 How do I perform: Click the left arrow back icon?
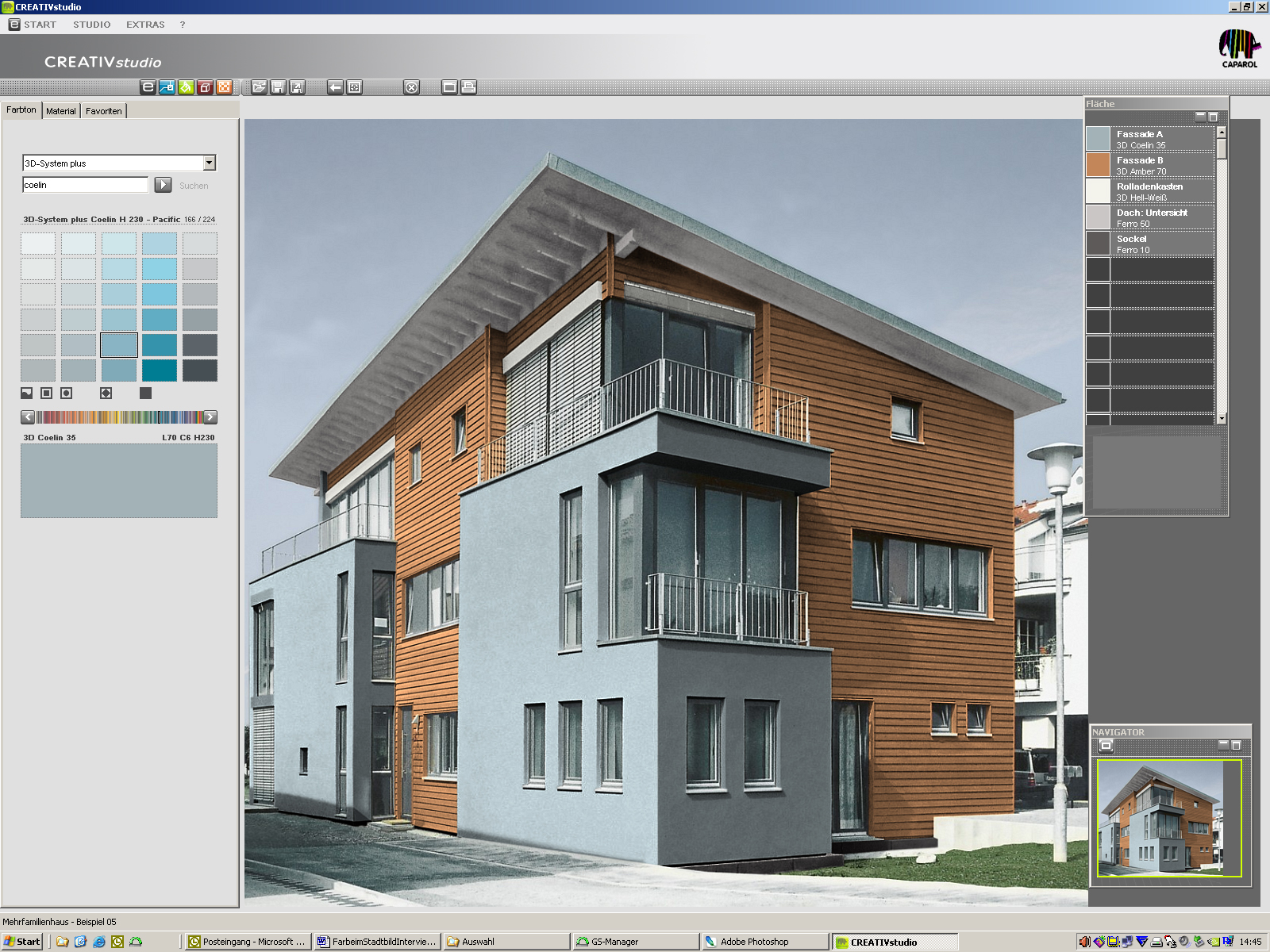point(335,87)
